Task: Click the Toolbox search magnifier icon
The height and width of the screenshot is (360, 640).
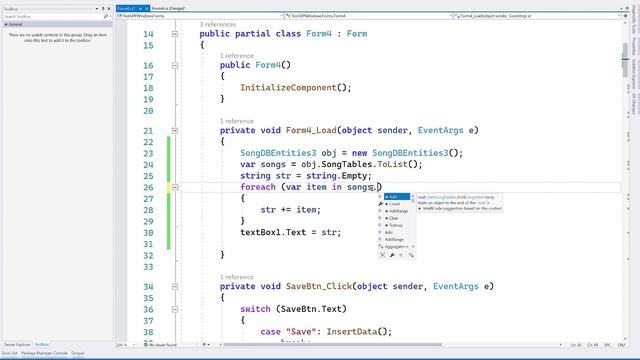Action: [106, 16]
